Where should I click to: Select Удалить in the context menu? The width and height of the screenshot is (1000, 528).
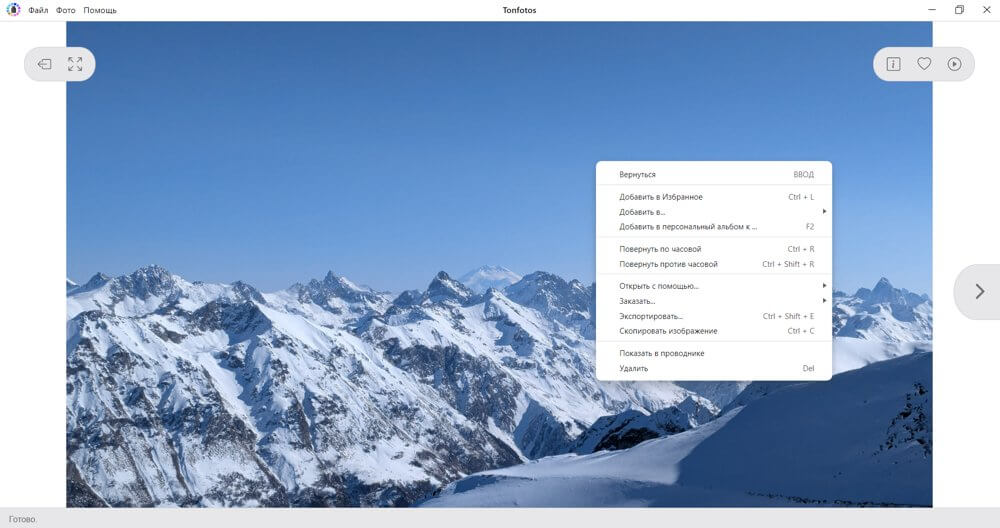pyautogui.click(x=714, y=369)
